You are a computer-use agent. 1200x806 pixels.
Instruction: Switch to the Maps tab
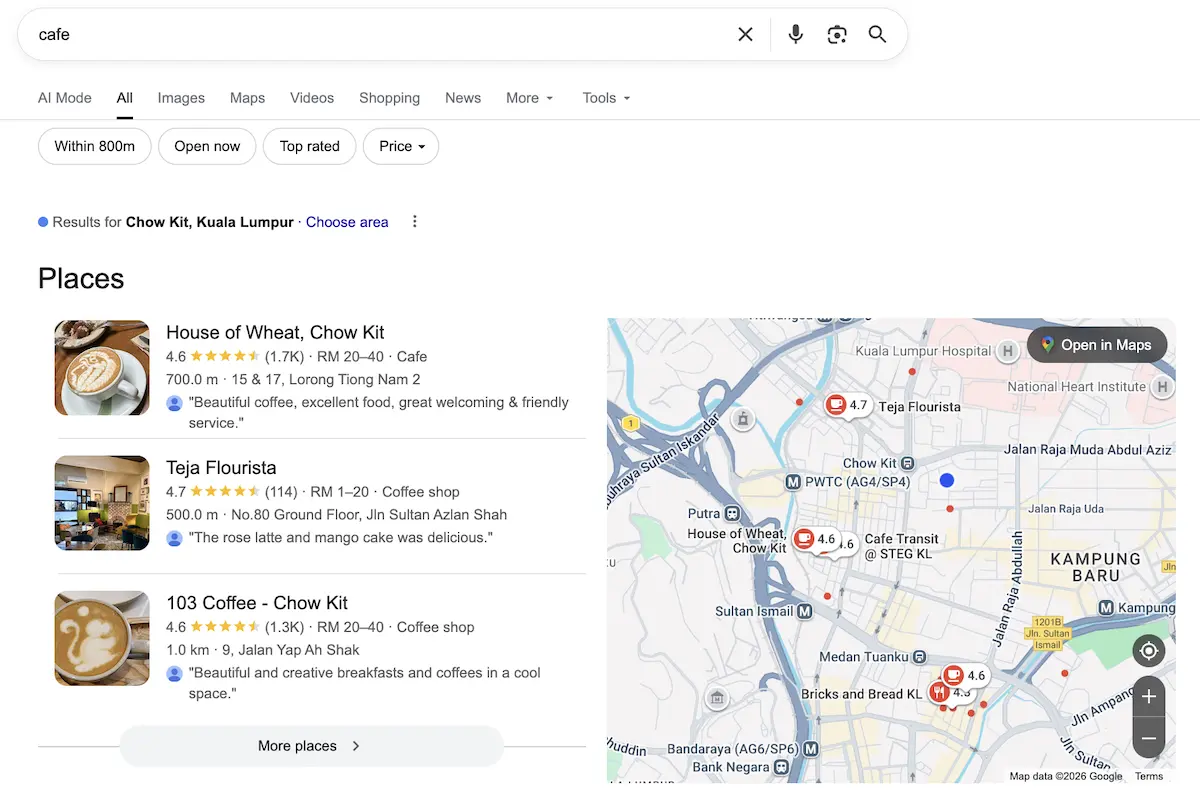[247, 98]
